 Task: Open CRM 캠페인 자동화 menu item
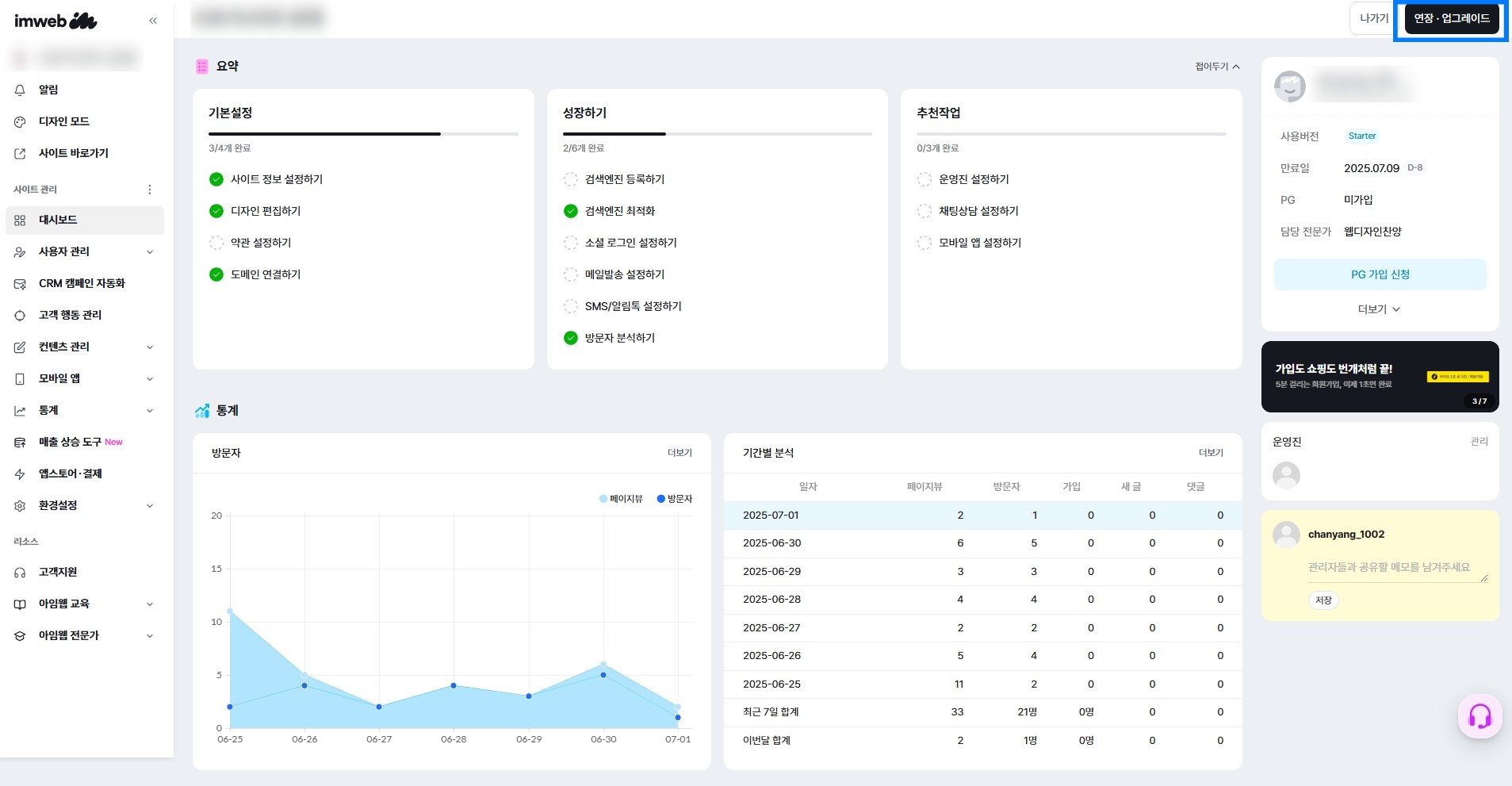tap(85, 284)
